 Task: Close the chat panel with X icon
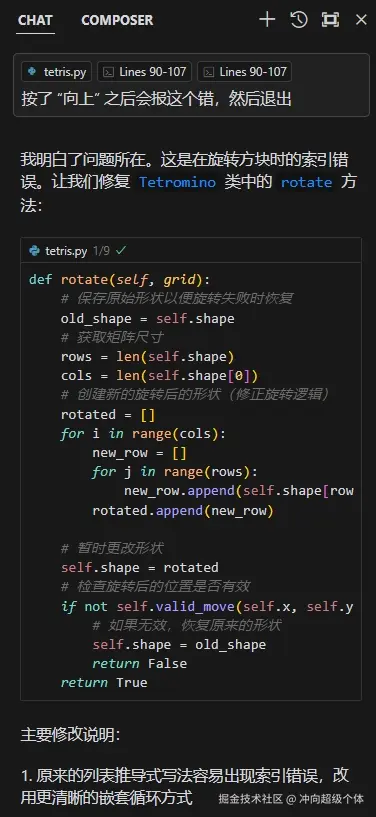coord(361,20)
